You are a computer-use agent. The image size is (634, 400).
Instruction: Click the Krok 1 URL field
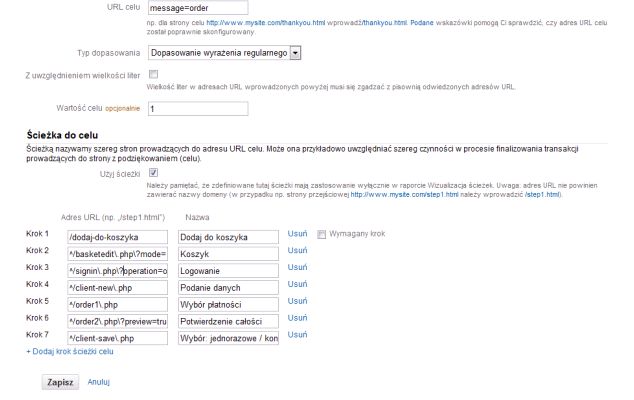tap(117, 237)
